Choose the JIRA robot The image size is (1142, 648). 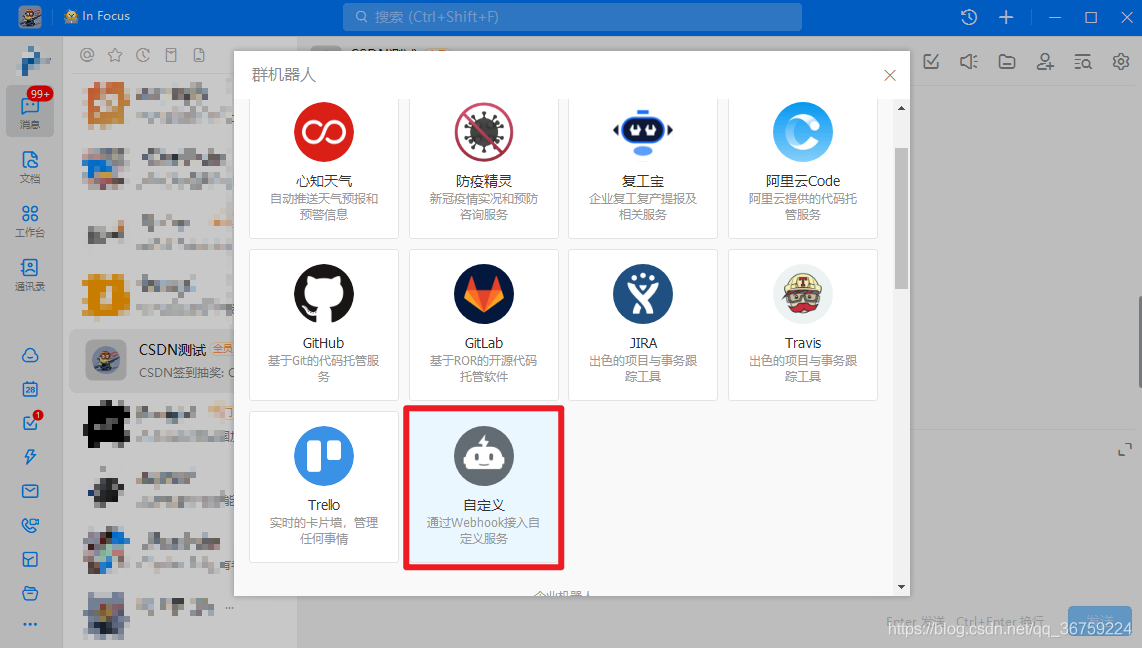pyautogui.click(x=642, y=325)
